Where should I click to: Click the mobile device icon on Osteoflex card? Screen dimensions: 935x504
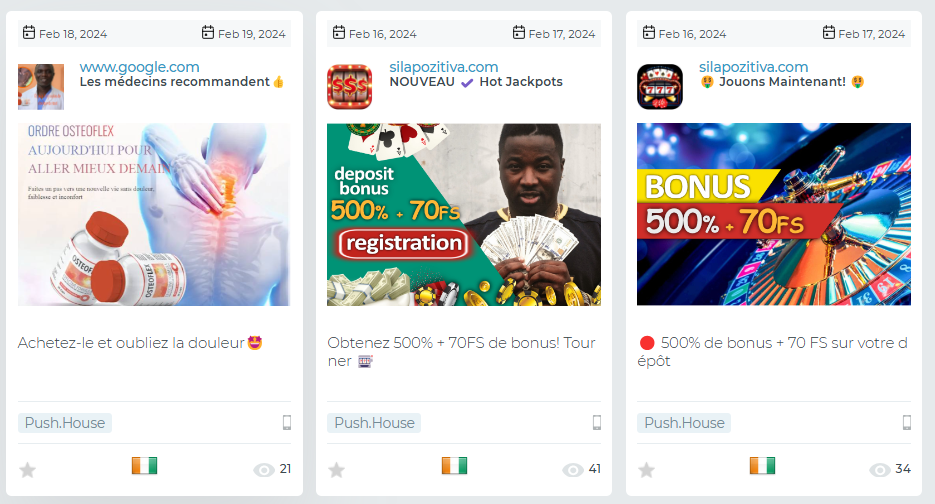point(287,422)
